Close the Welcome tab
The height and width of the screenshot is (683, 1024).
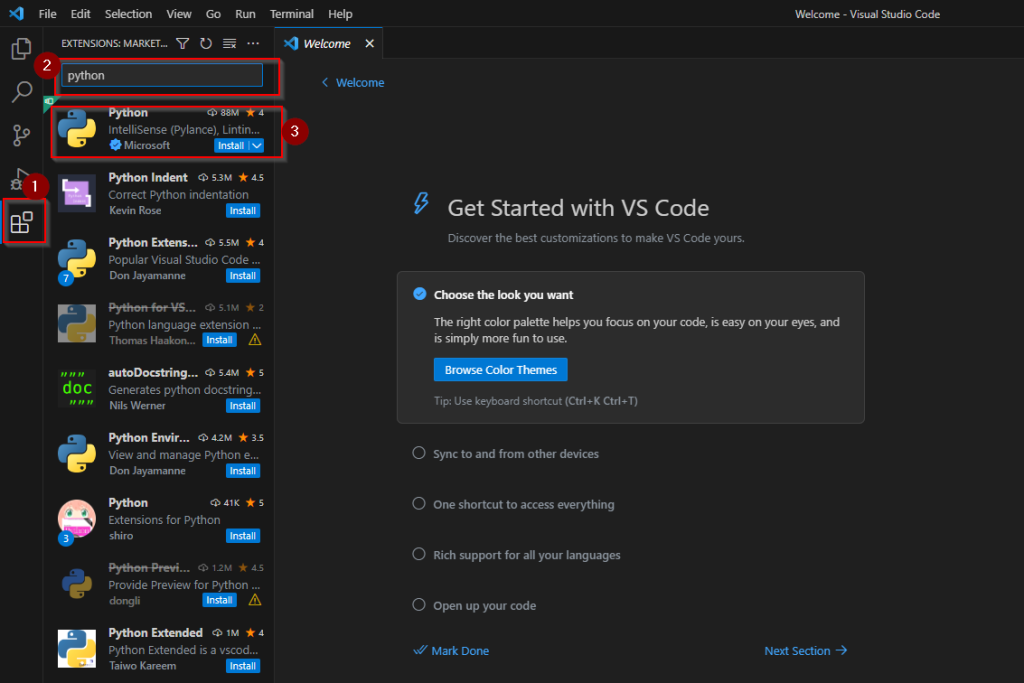click(x=369, y=44)
